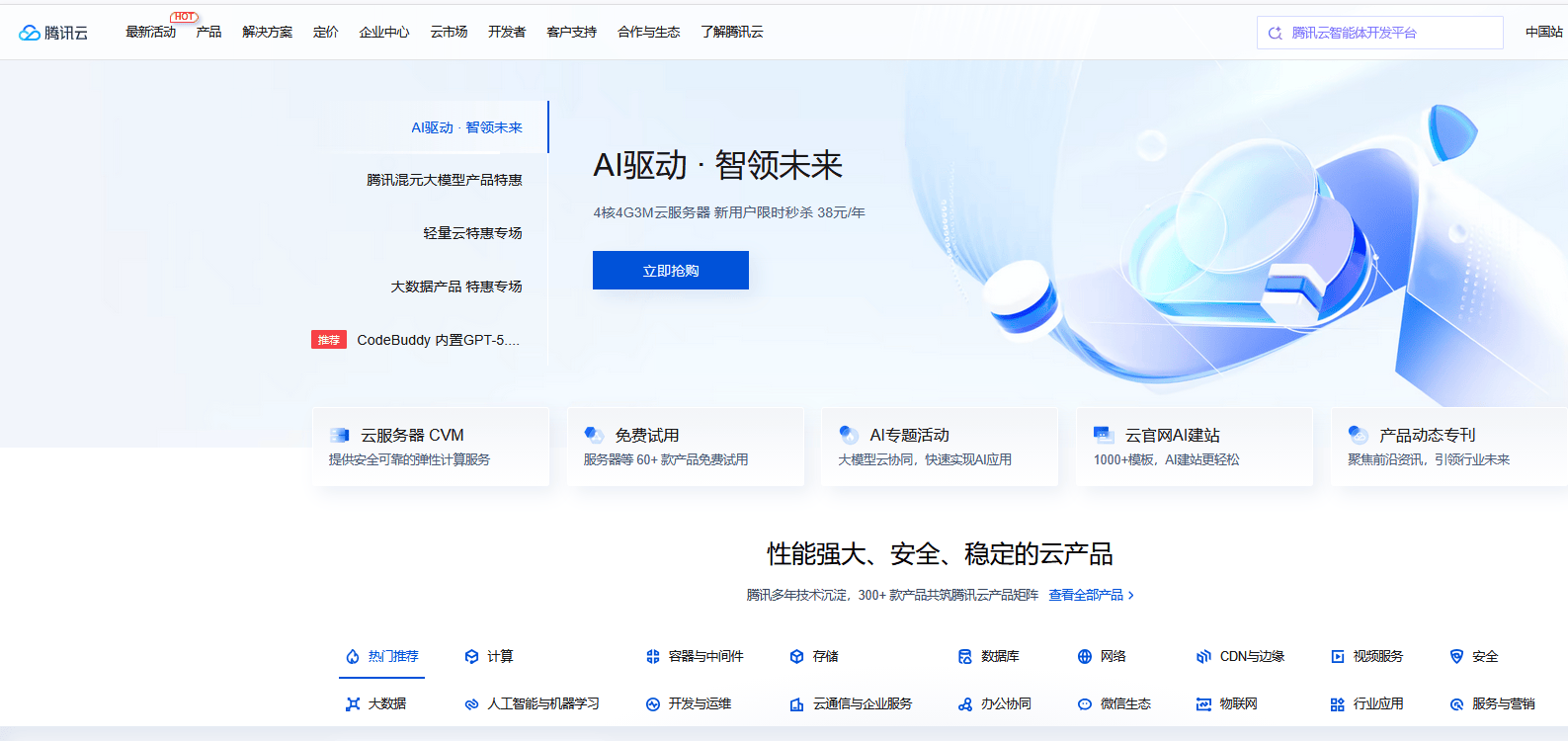The image size is (1568, 741).
Task: Click the 产品动态专刊 card icon
Action: click(x=1359, y=435)
